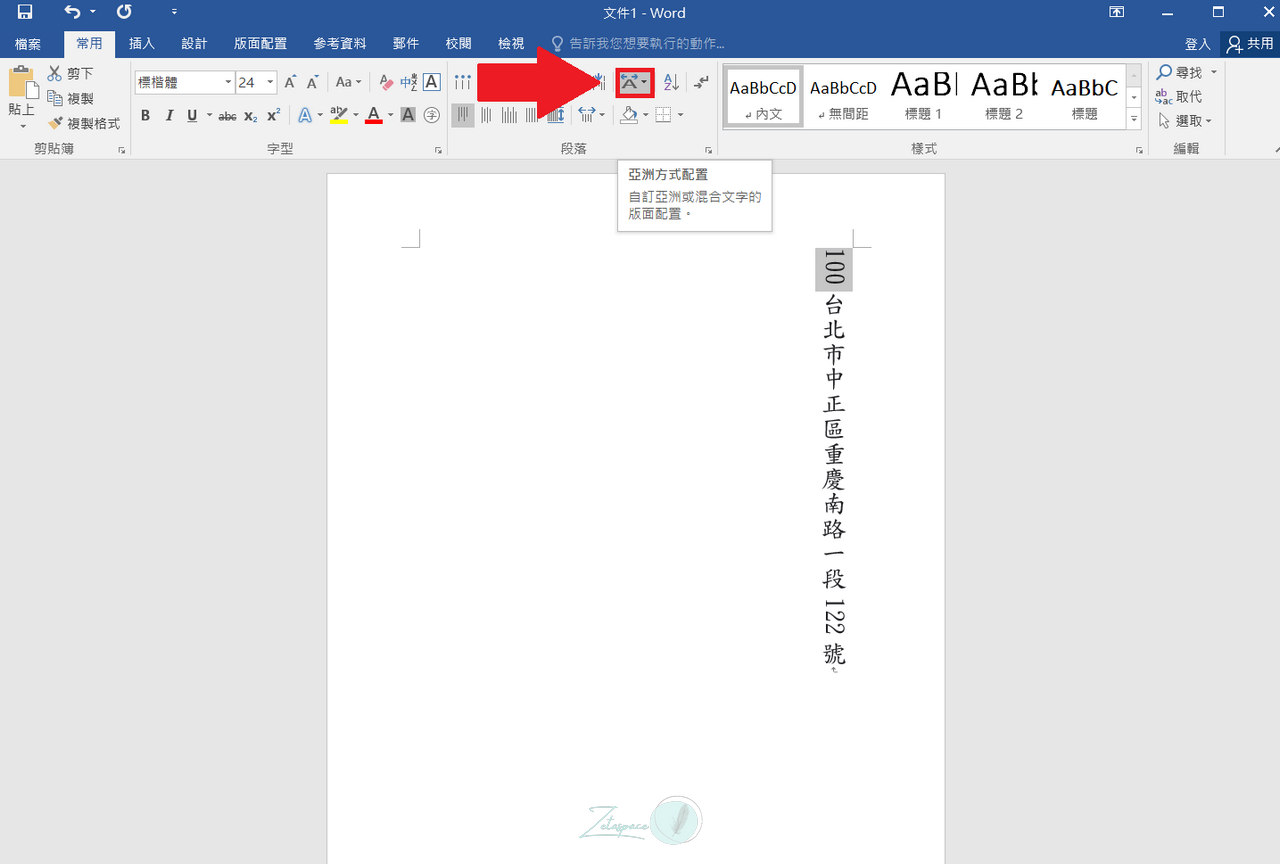The width and height of the screenshot is (1280, 864).
Task: Select the top alignment button
Action: coord(463,115)
